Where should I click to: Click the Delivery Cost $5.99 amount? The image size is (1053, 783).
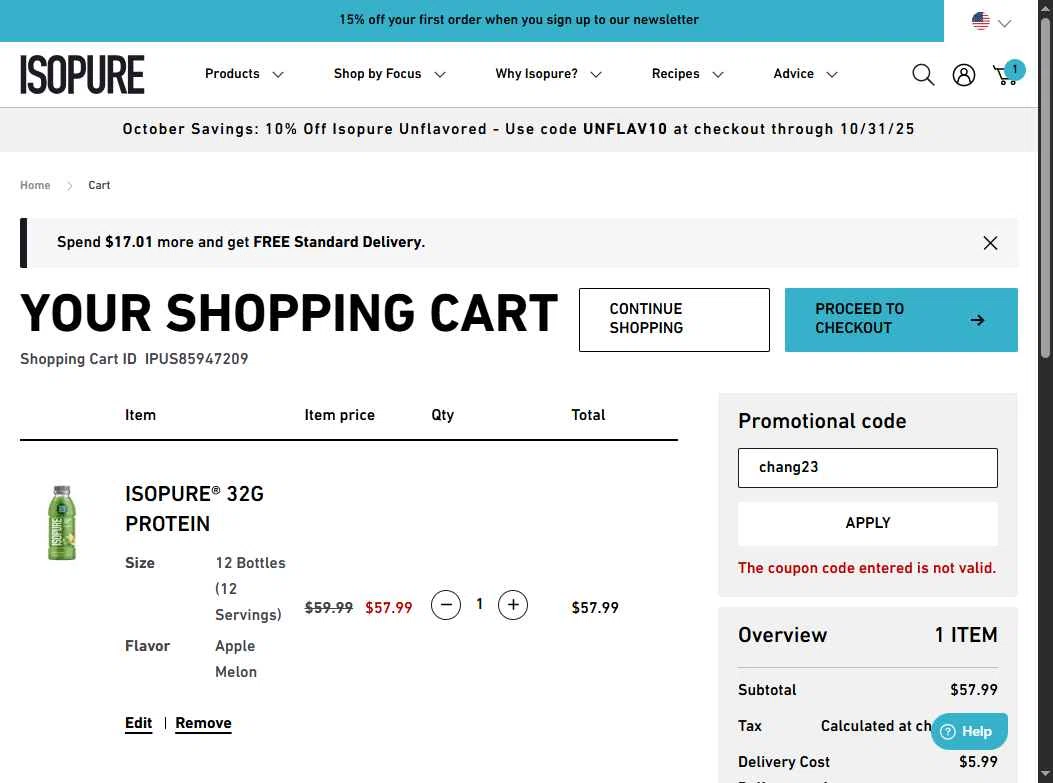coord(978,762)
